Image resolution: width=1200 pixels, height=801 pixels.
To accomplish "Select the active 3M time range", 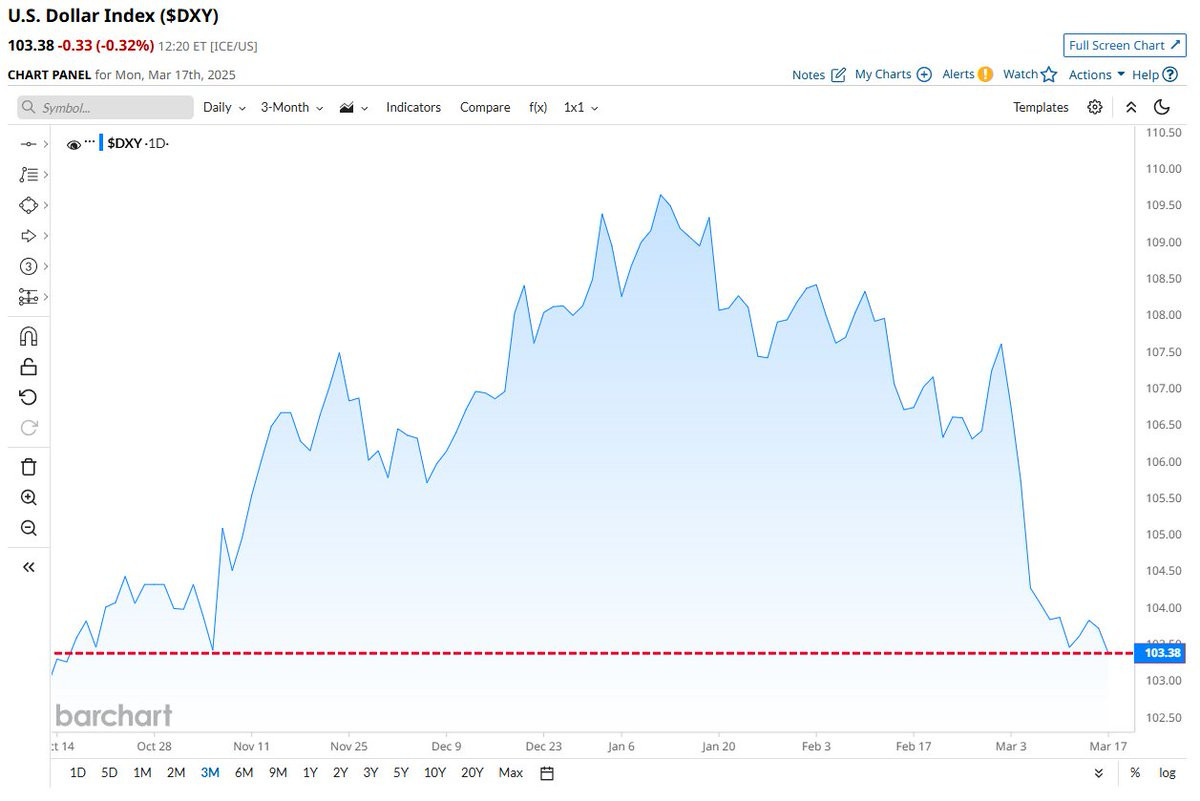I will pyautogui.click(x=210, y=773).
